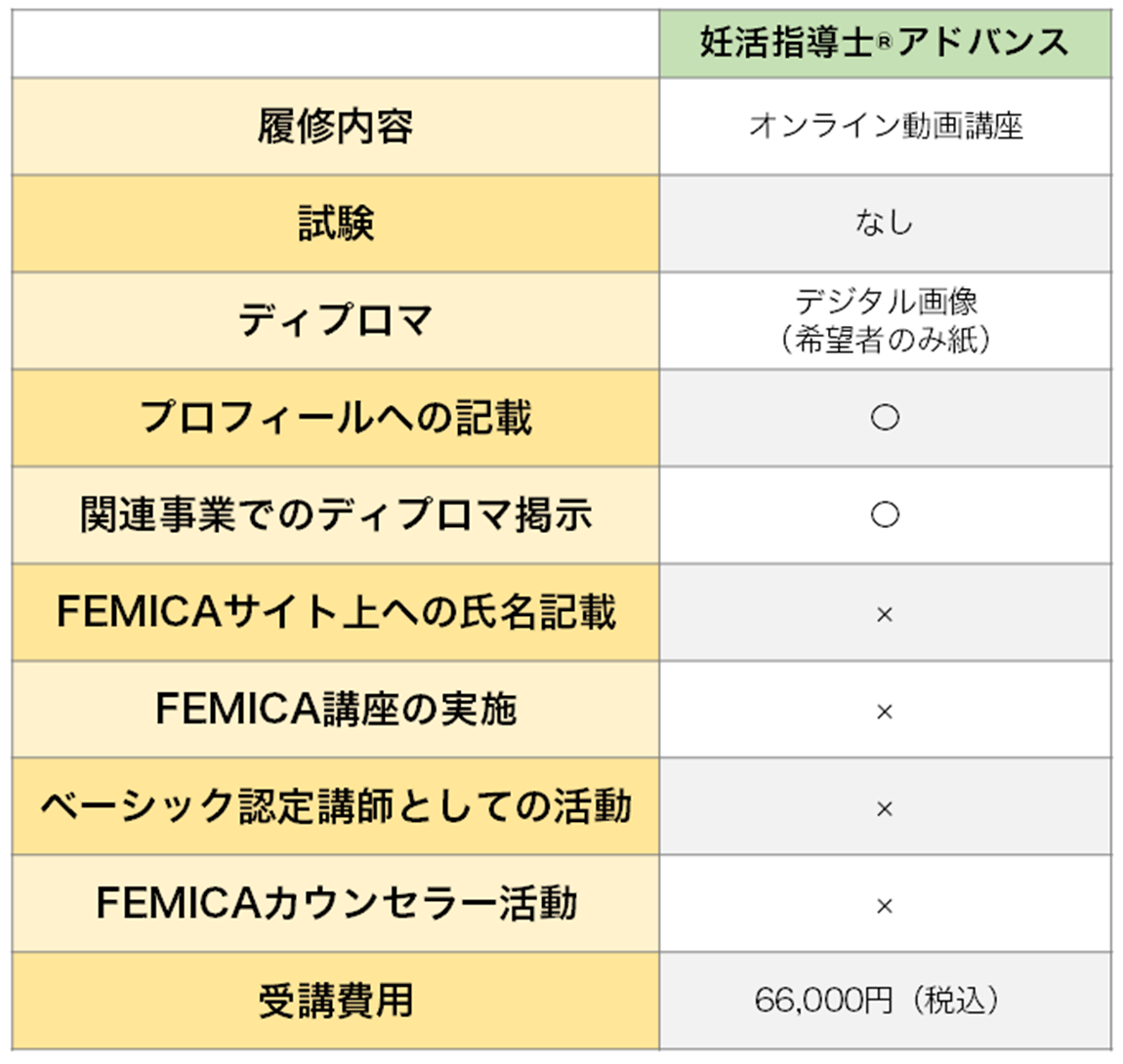Click the なし cell
1123x1064 pixels.
click(885, 224)
